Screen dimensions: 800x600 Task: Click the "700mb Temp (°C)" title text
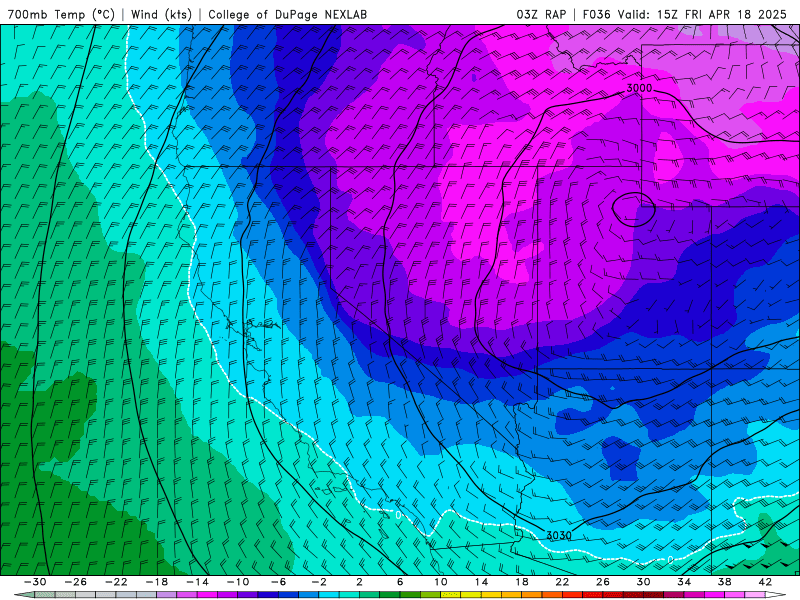pos(62,14)
